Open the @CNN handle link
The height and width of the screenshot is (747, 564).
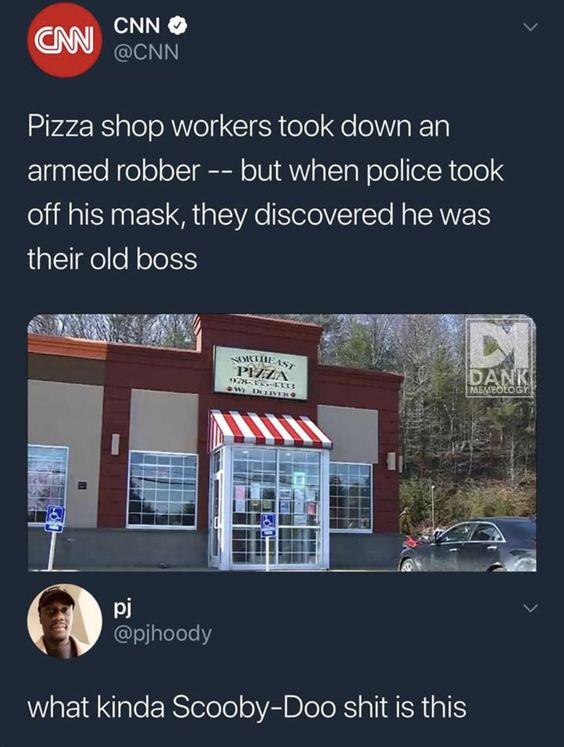tap(146, 52)
